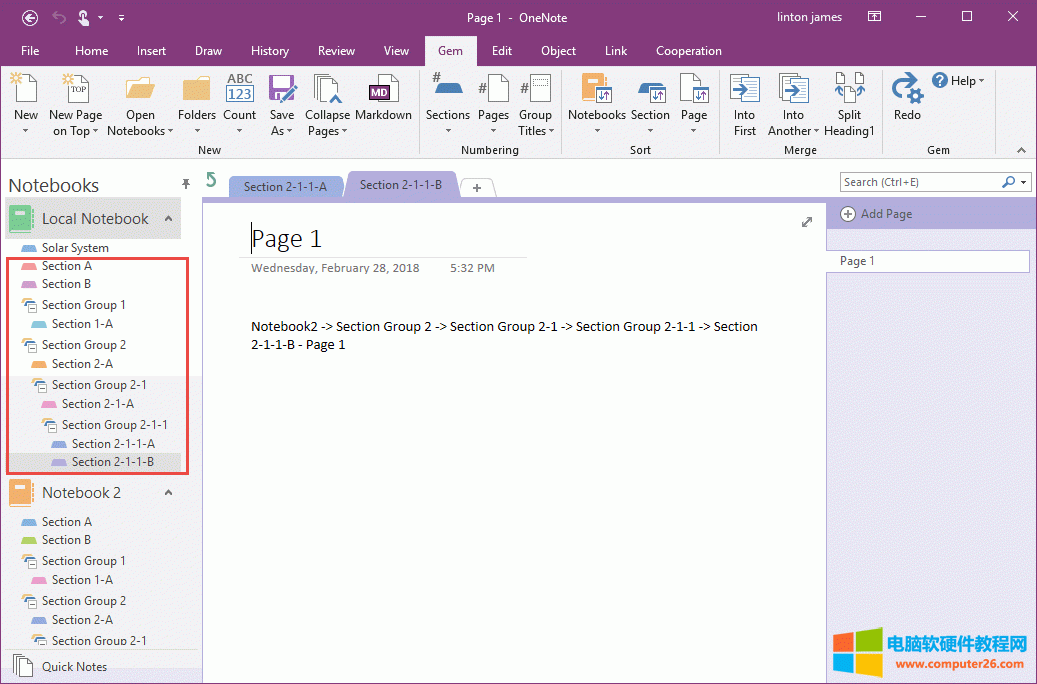Pin the Notebooks pane with pushpin
This screenshot has height=684, width=1037.
(185, 184)
